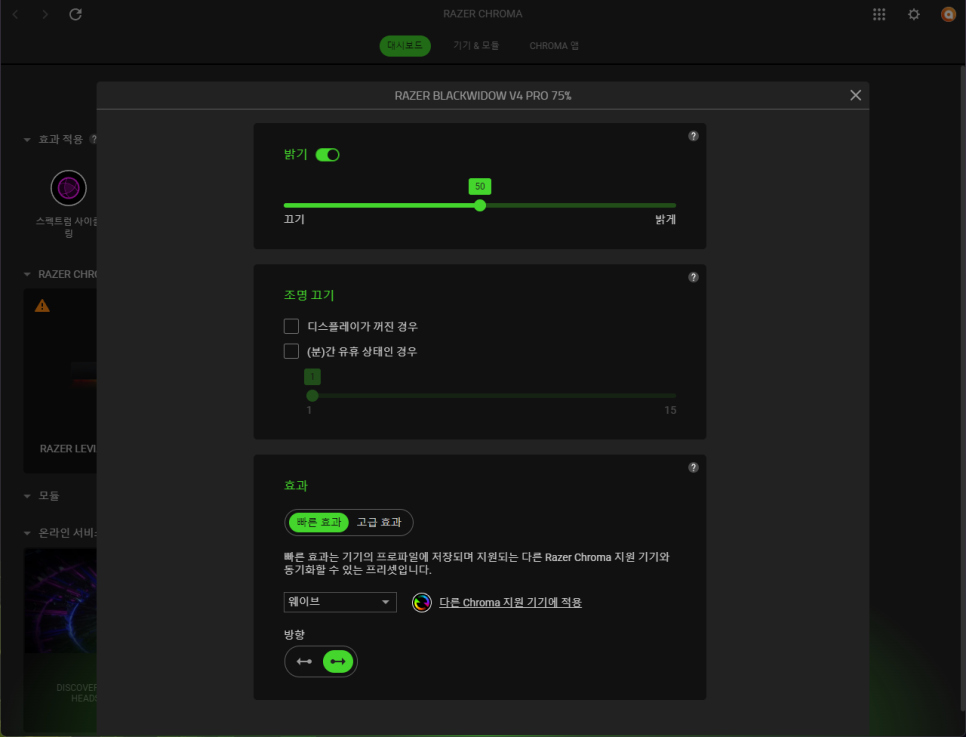The width and height of the screenshot is (966, 737).
Task: Click the brightness slider handle at 50
Action: point(480,206)
